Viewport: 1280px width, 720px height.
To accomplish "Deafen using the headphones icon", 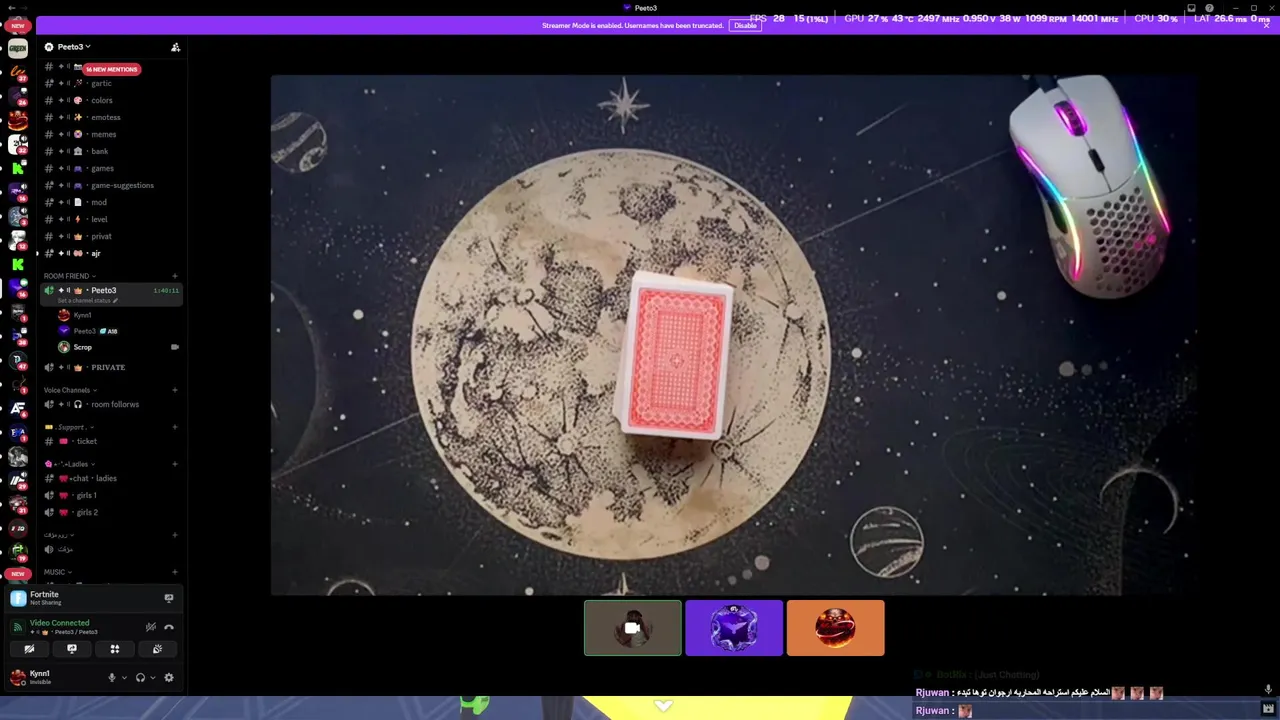I will click(x=140, y=677).
